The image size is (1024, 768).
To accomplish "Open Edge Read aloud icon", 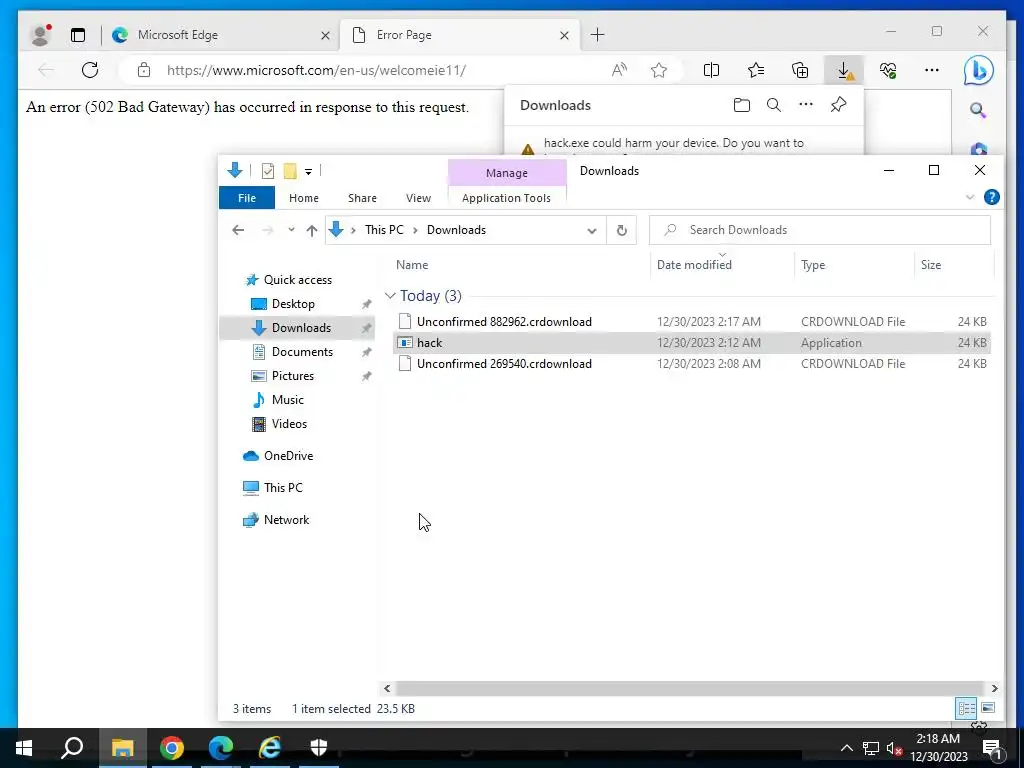I will point(619,70).
